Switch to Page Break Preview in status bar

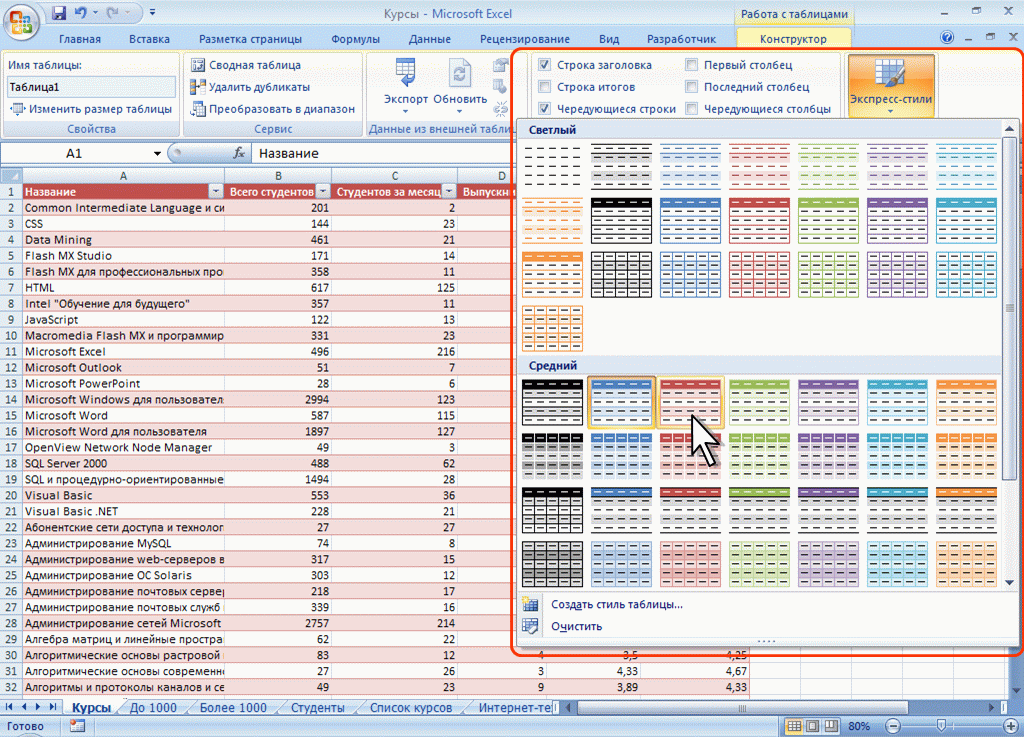[x=831, y=726]
